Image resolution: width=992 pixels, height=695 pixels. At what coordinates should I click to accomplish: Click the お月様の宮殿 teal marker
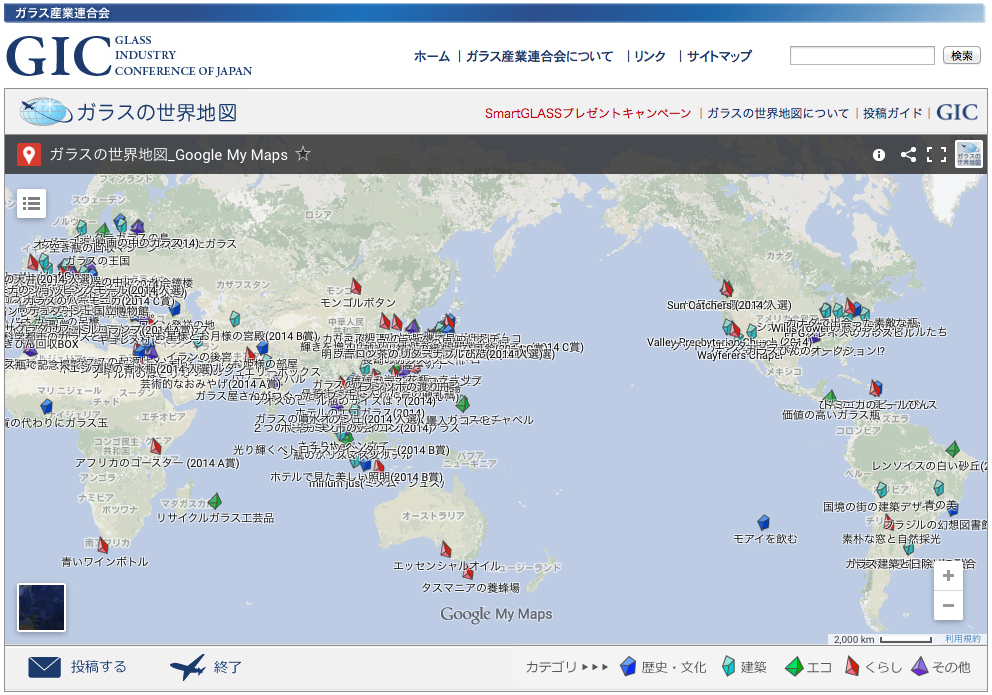(x=235, y=318)
